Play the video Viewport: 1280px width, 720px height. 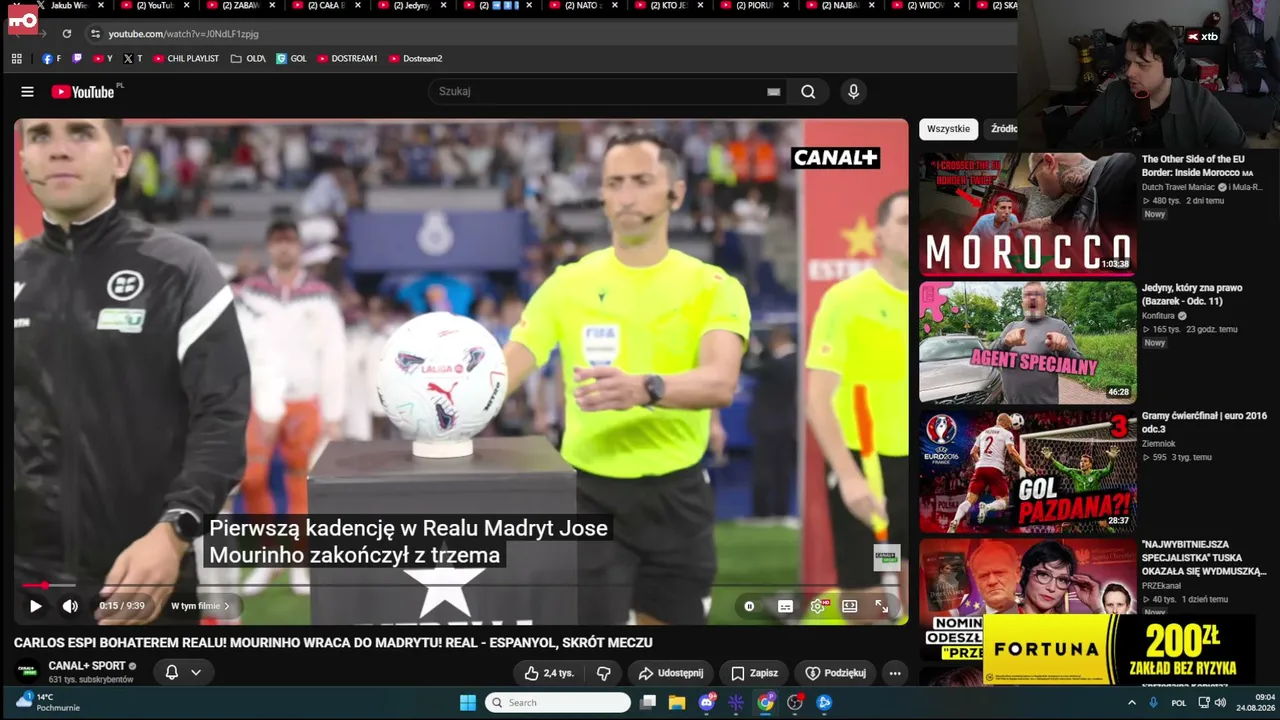[36, 606]
